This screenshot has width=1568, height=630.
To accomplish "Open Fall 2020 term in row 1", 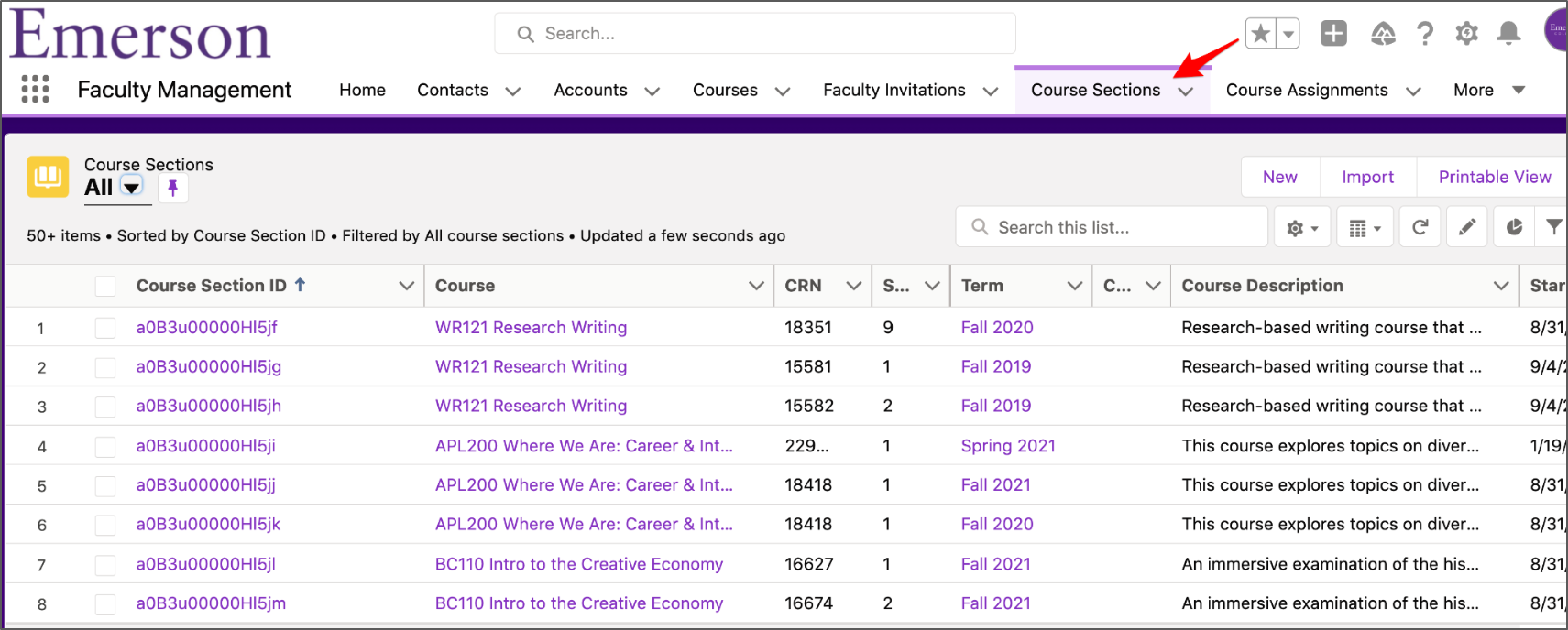I will [997, 327].
